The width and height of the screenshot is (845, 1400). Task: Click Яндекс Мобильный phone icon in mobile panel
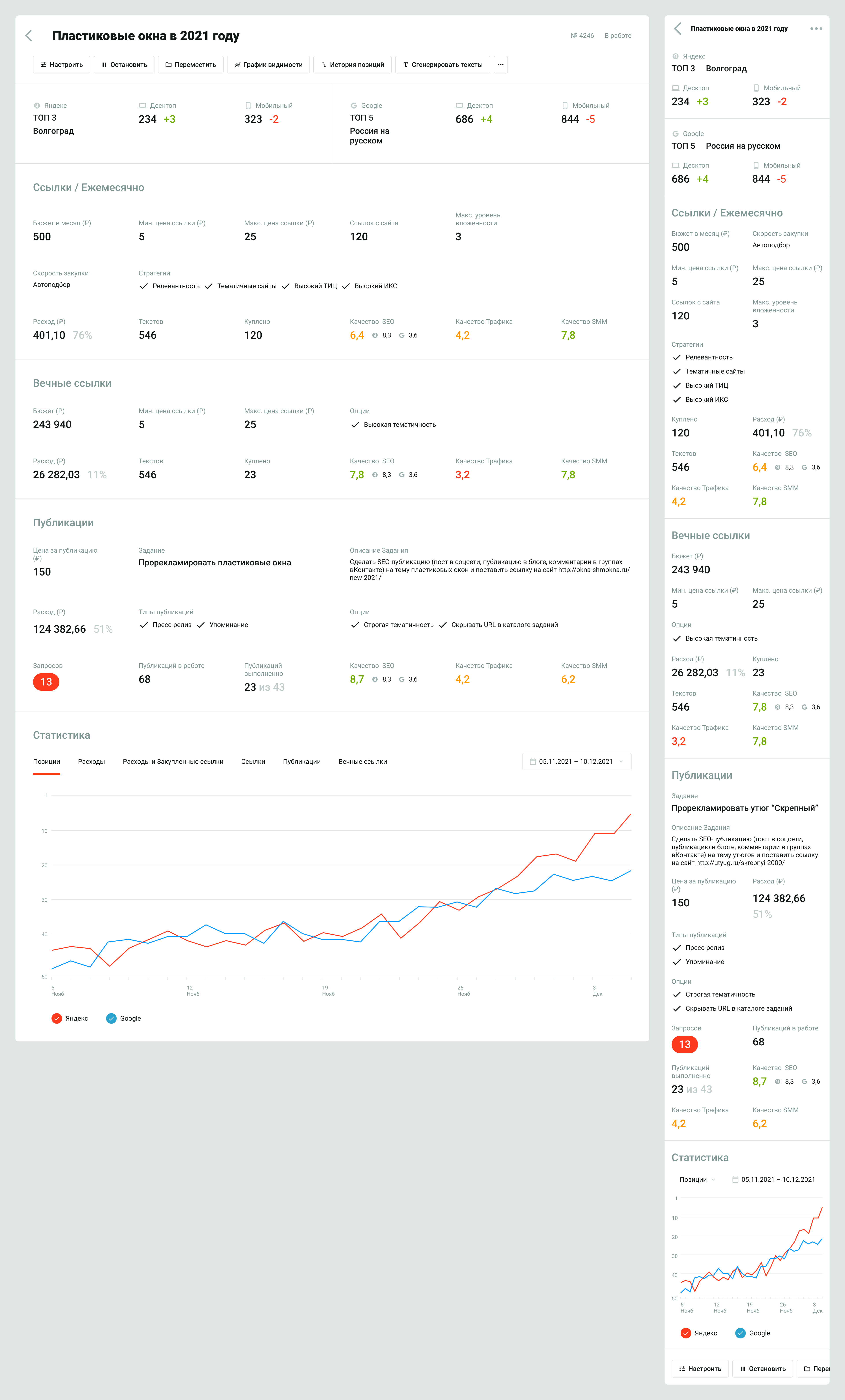pyautogui.click(x=756, y=88)
